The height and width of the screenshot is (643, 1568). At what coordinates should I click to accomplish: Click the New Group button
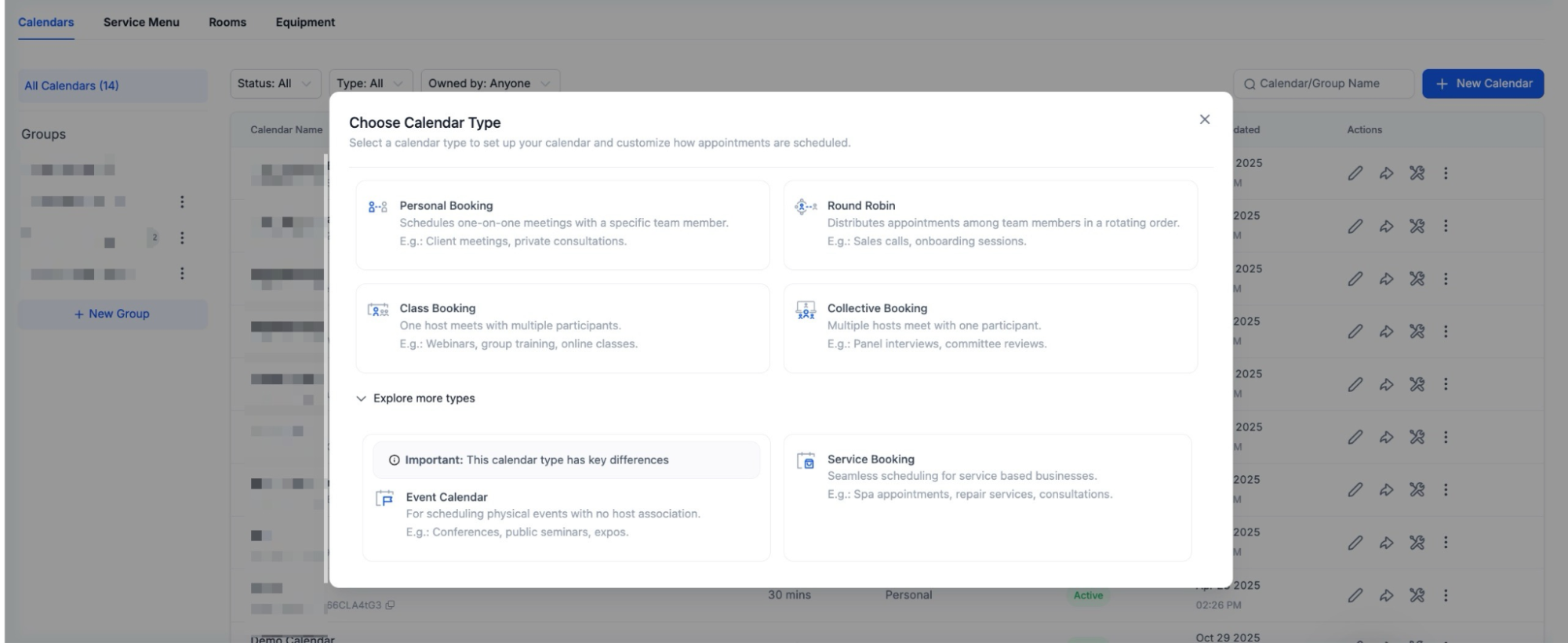point(112,314)
